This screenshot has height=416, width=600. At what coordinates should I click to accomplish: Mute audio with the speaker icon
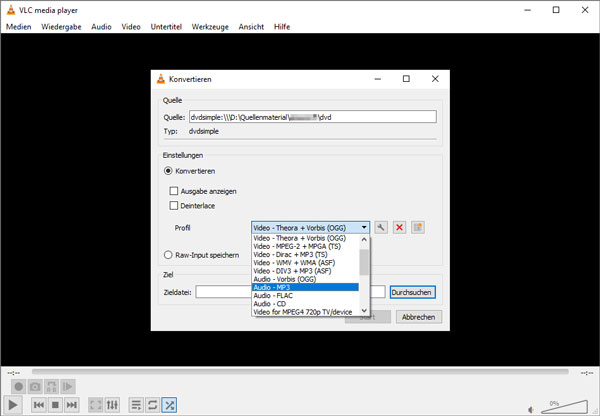point(531,409)
